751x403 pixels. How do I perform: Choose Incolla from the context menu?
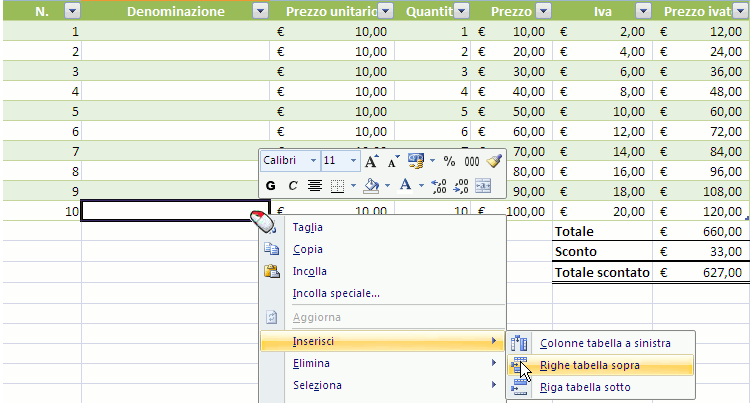tap(383, 271)
